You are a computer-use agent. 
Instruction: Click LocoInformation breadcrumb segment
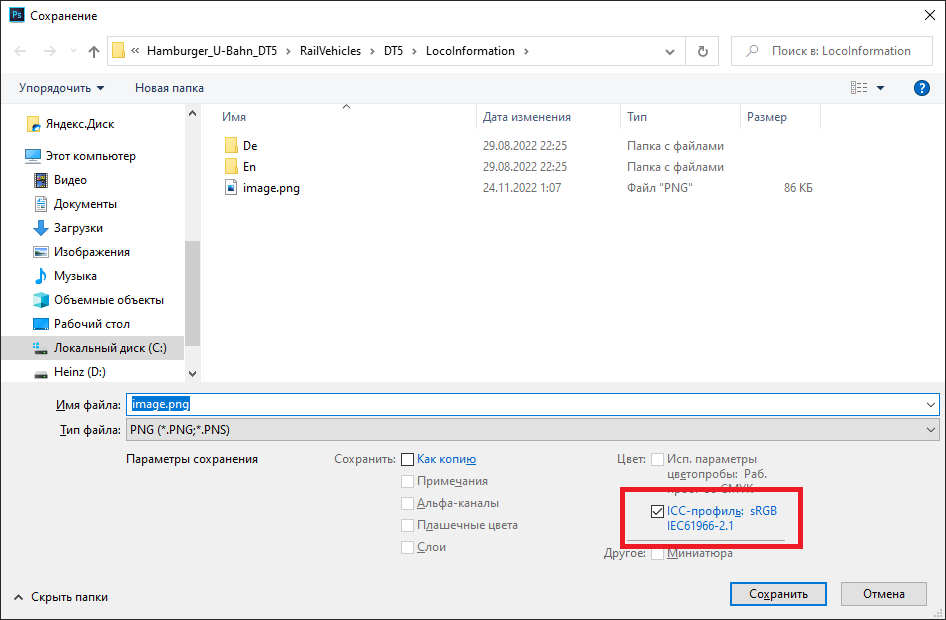pos(470,51)
